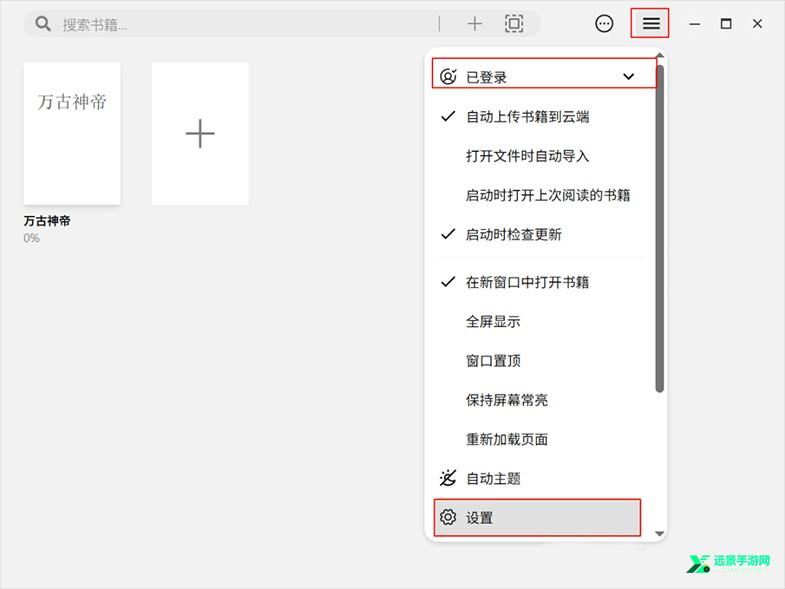Toggle the hamburger main menu button
785x589 pixels.
click(x=651, y=24)
